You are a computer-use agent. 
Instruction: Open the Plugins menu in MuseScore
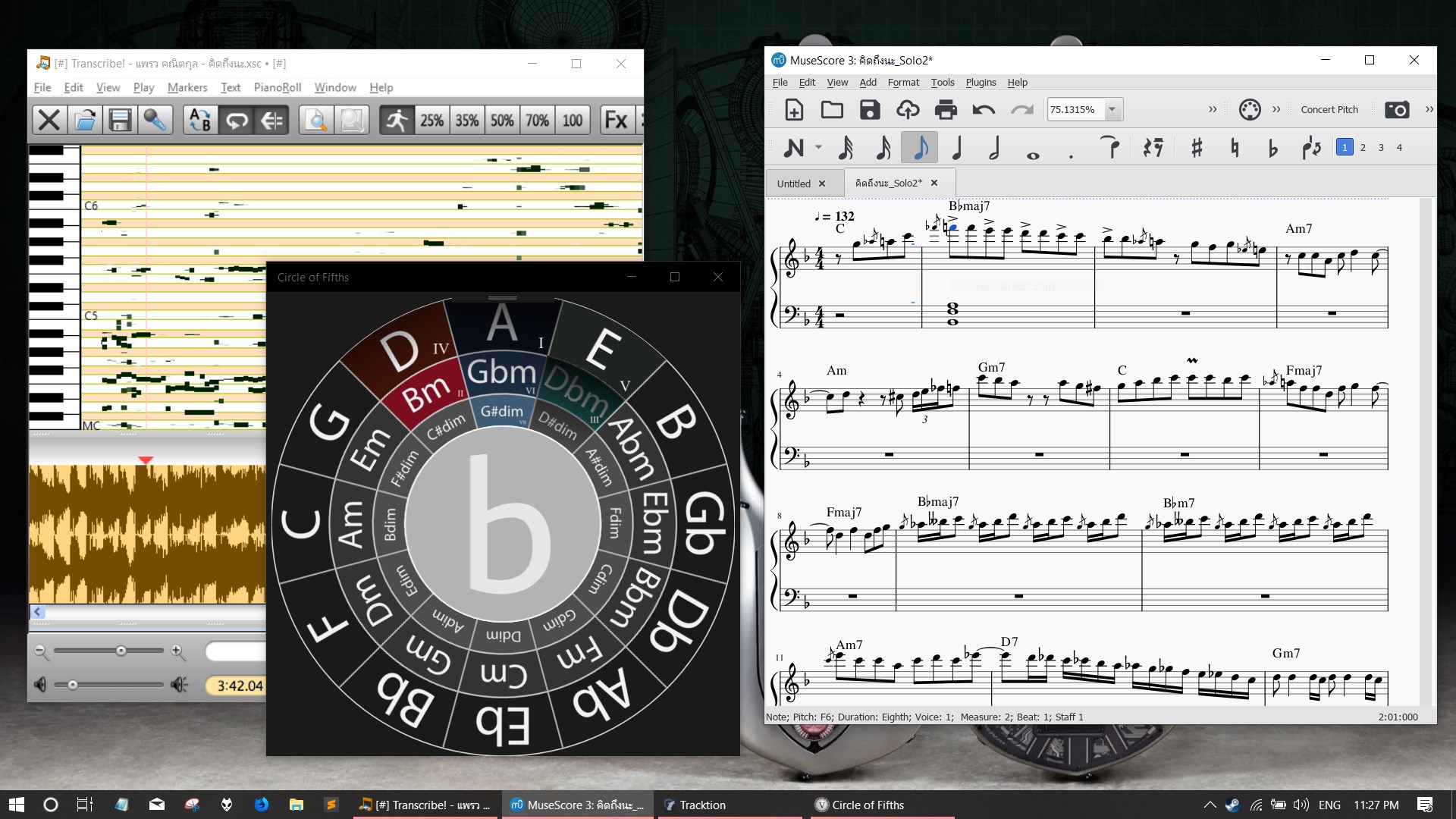point(980,82)
